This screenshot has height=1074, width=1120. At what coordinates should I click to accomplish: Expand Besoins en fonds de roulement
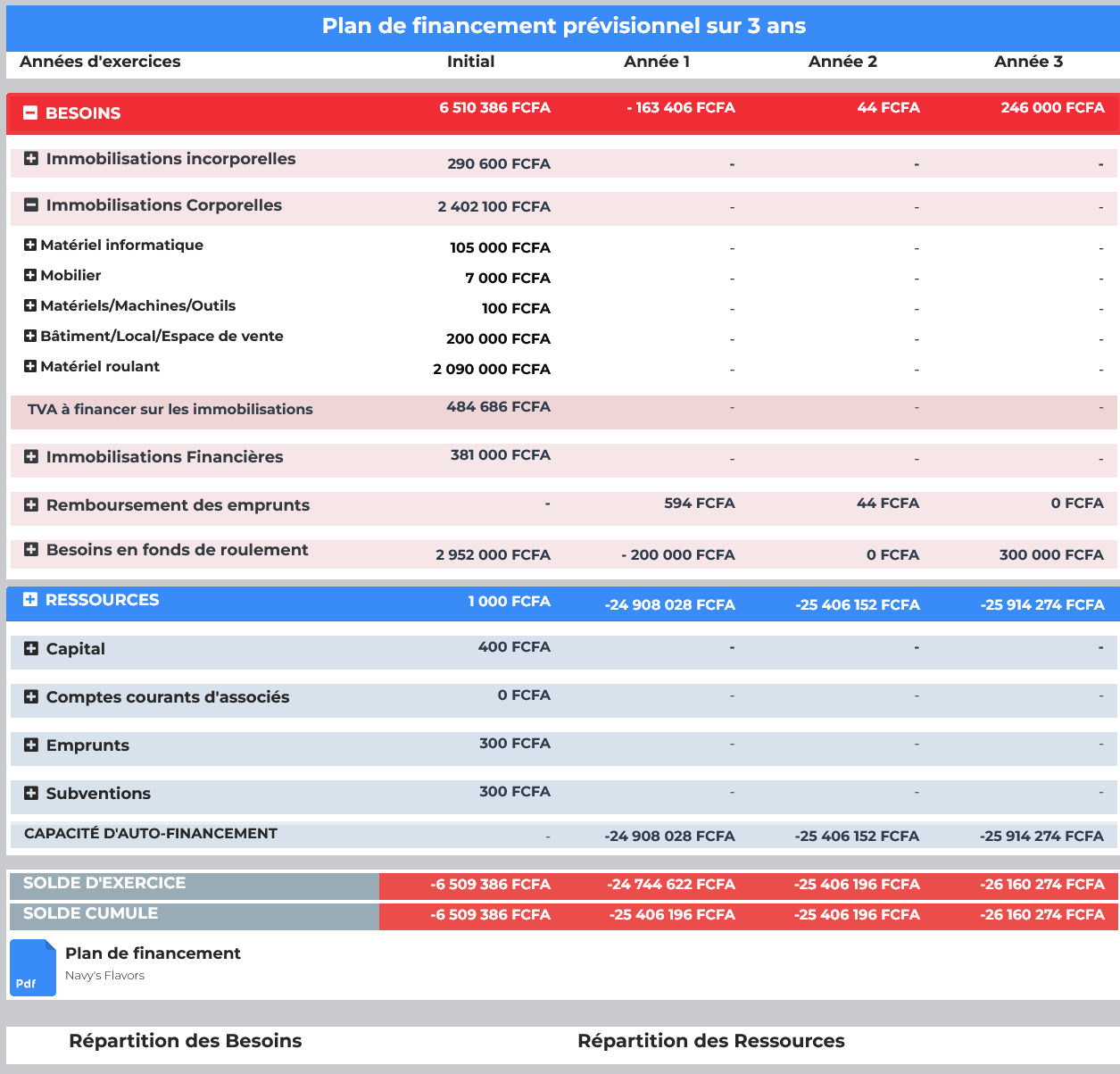click(31, 550)
